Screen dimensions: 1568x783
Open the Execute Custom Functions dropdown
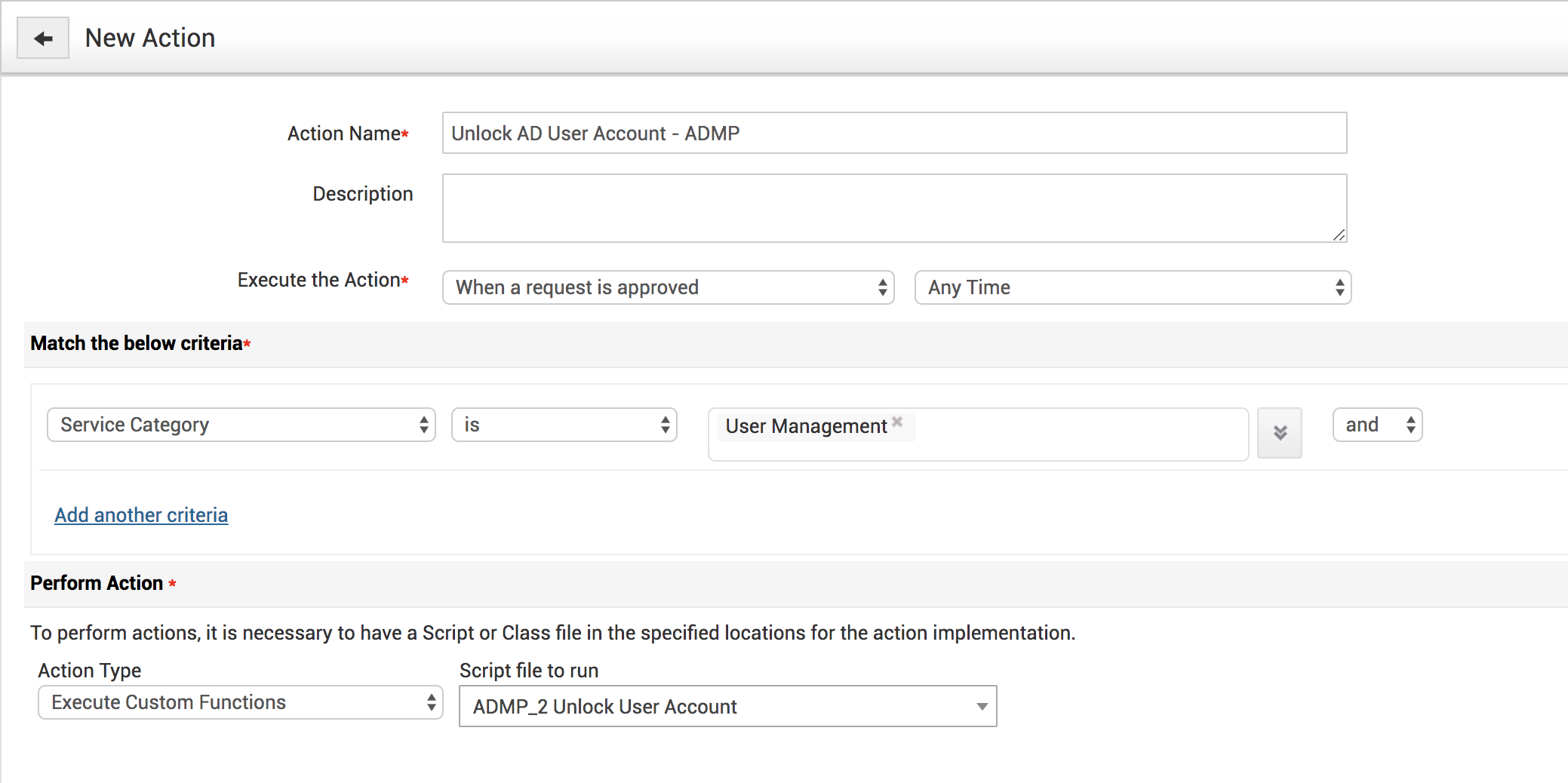240,702
